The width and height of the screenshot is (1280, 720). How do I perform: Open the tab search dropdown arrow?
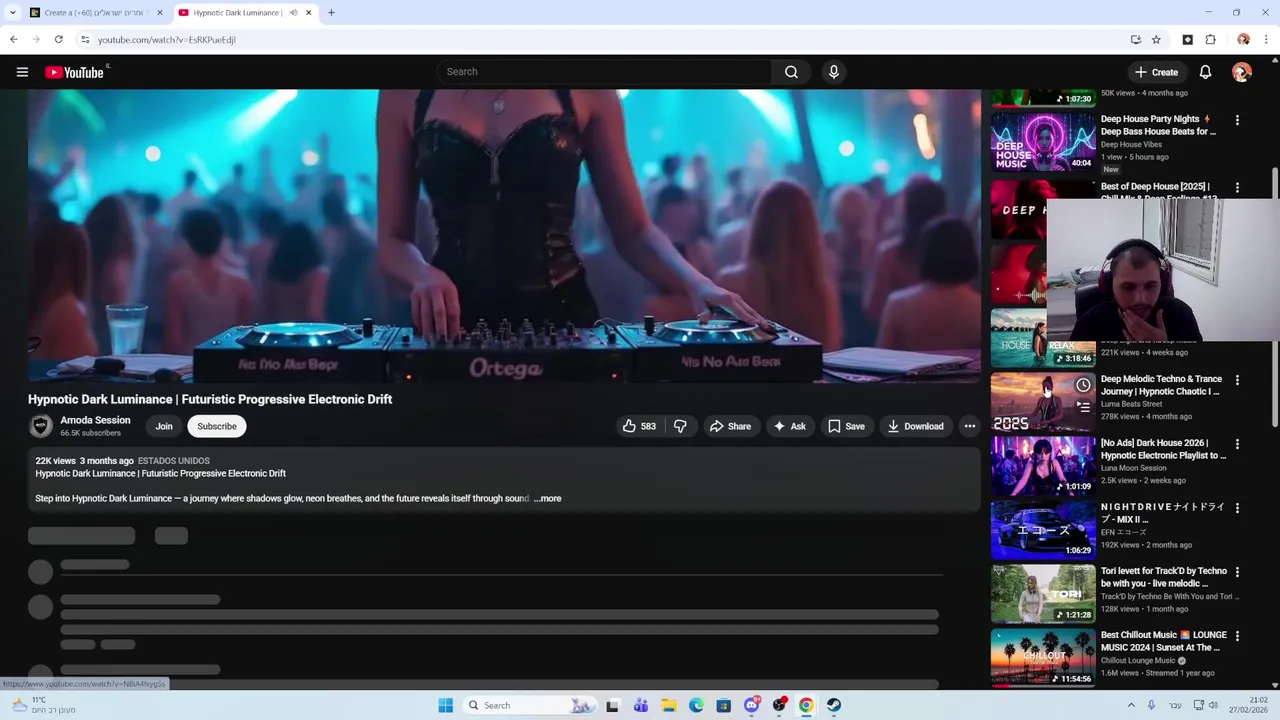click(x=12, y=13)
